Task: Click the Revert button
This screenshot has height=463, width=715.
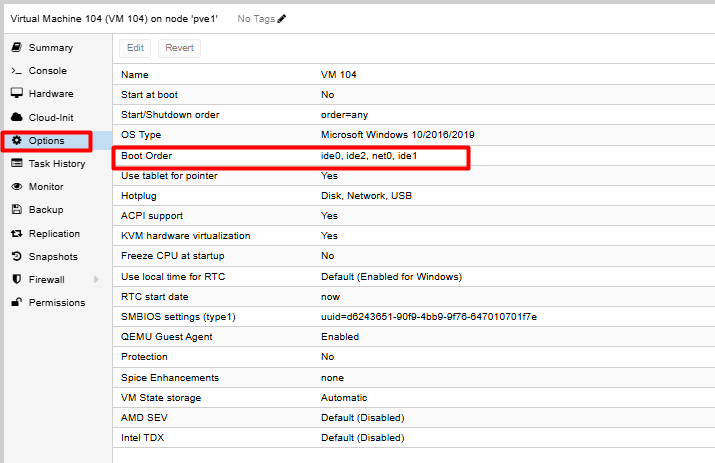Action: 179,48
